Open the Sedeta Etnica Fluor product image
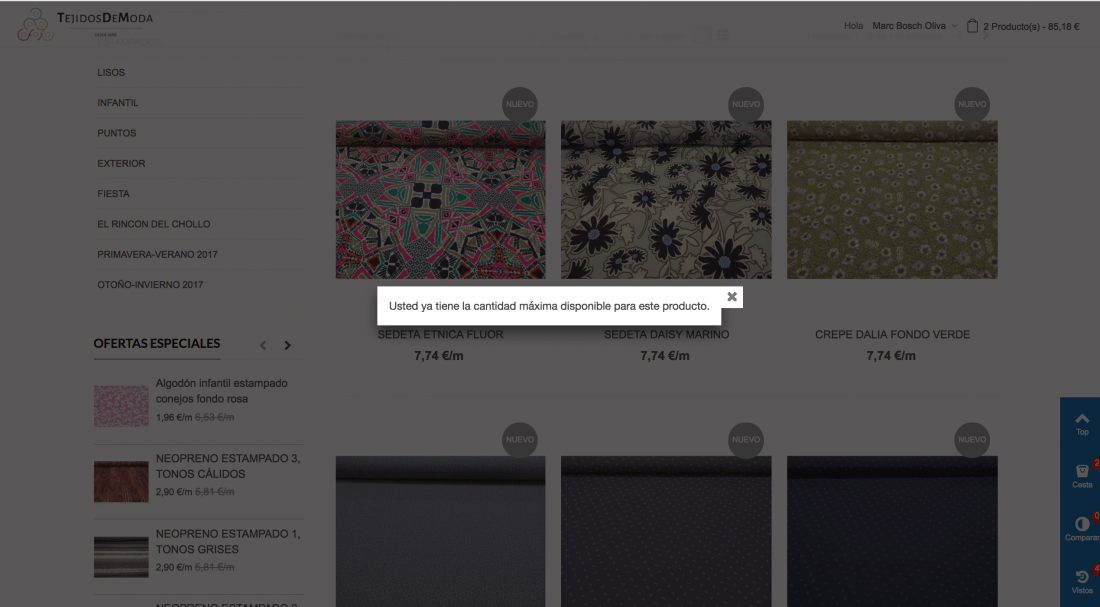This screenshot has height=607, width=1100. pyautogui.click(x=441, y=200)
